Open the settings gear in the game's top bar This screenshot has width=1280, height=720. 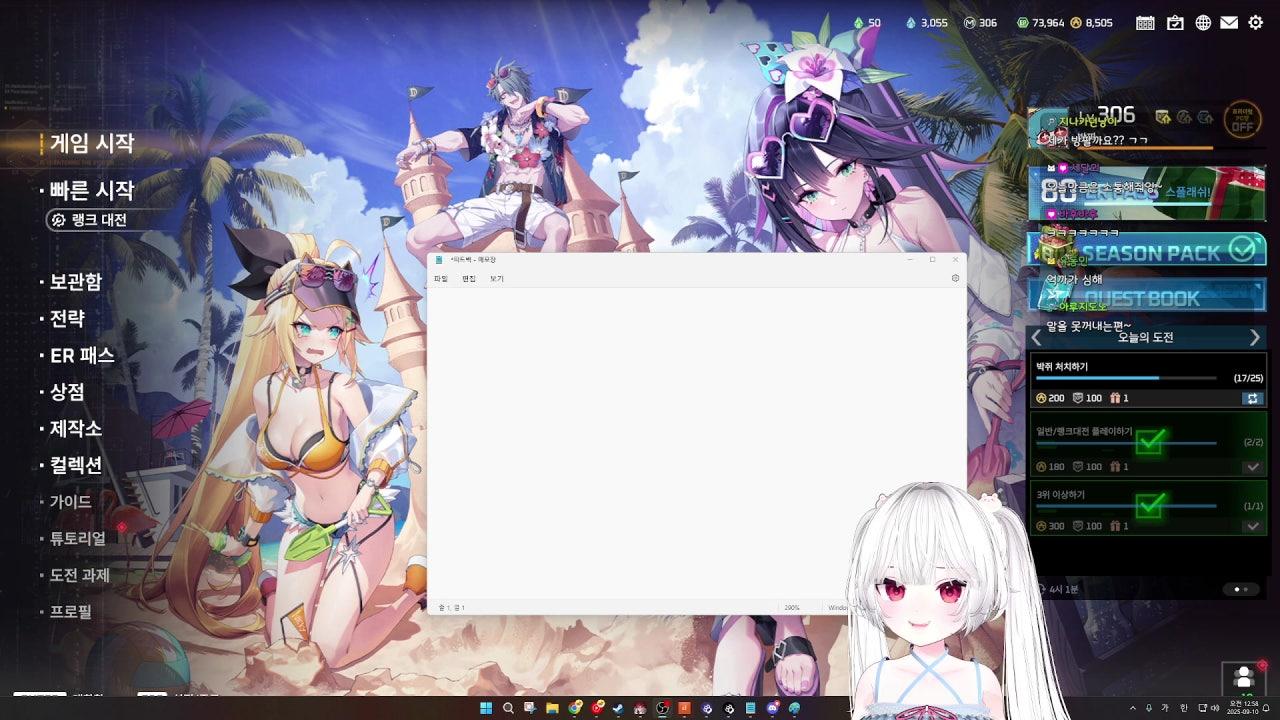(x=1256, y=22)
